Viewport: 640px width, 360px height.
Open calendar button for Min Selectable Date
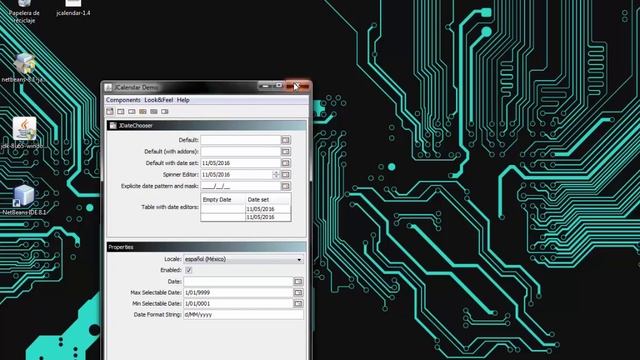(298, 303)
